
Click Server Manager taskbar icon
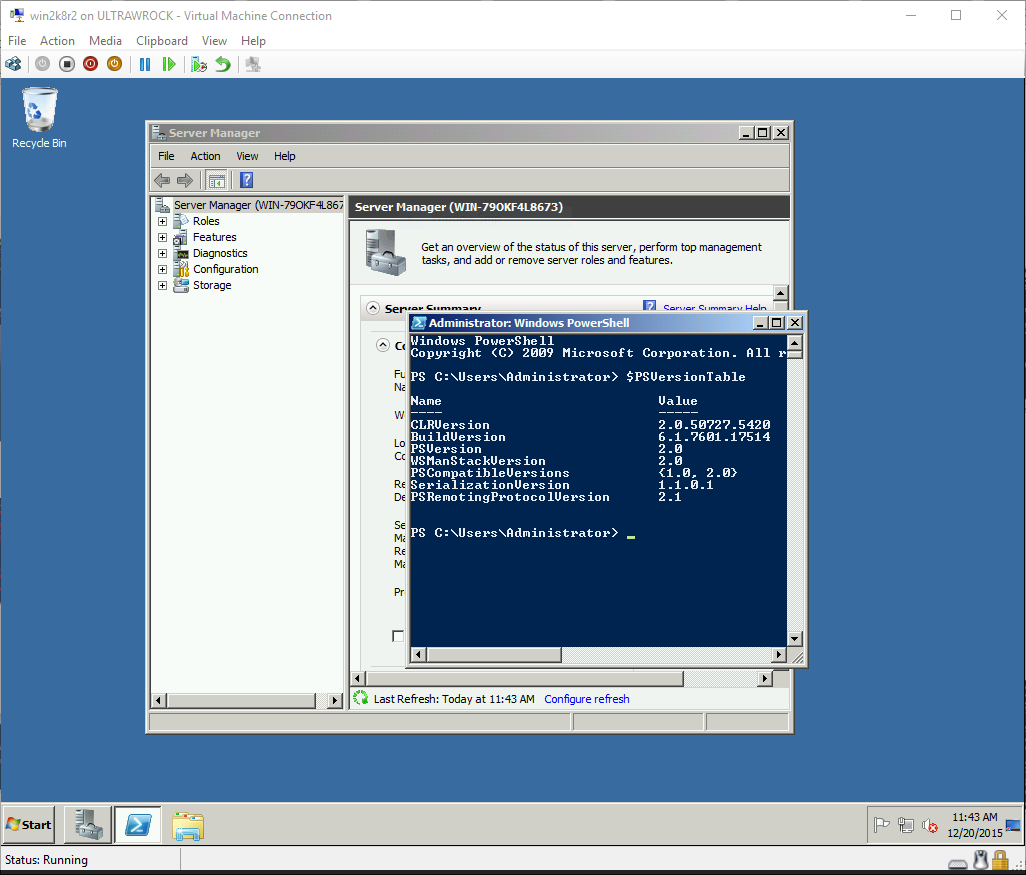(88, 825)
